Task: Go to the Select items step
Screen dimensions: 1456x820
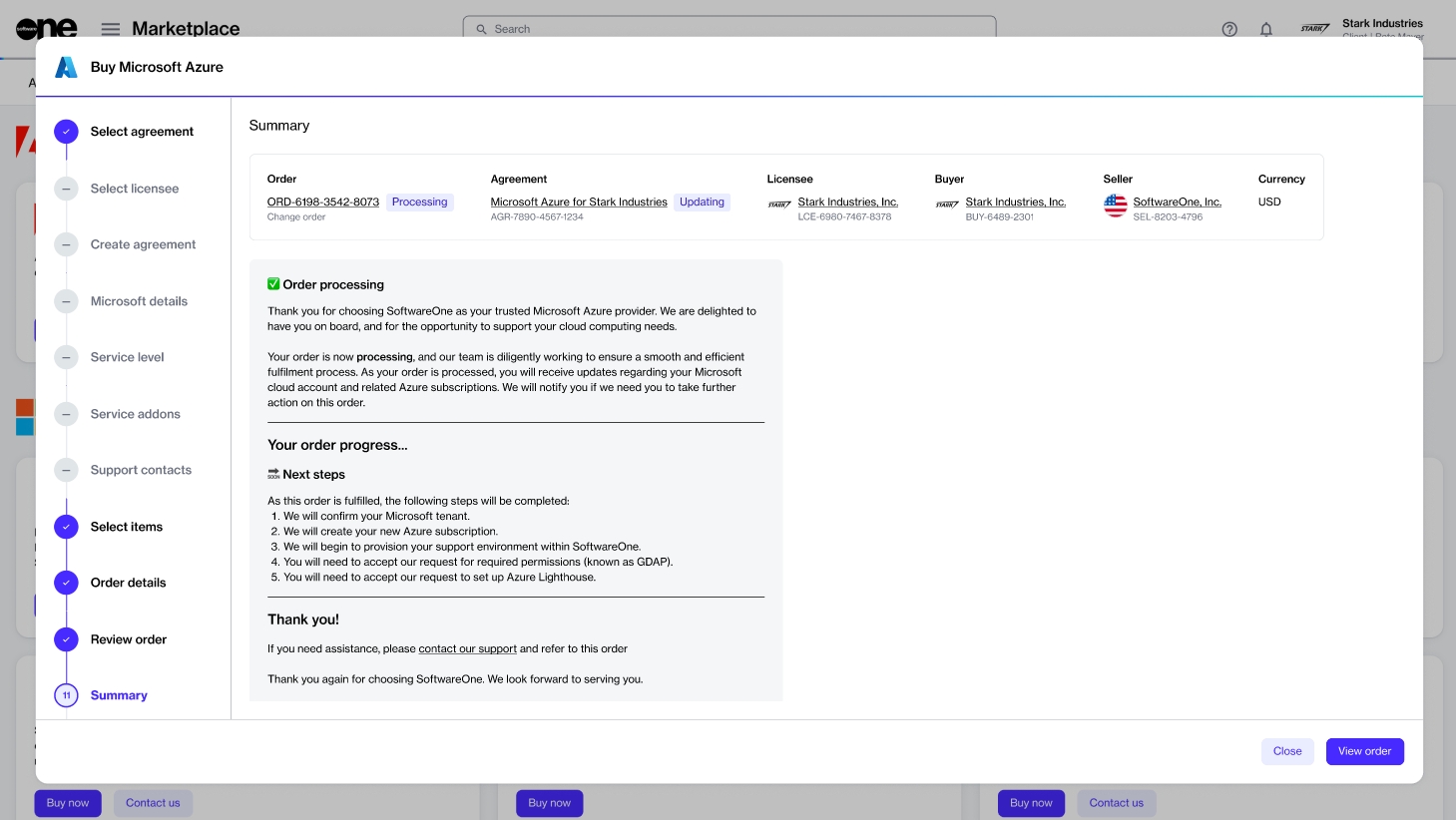Action: [x=126, y=527]
